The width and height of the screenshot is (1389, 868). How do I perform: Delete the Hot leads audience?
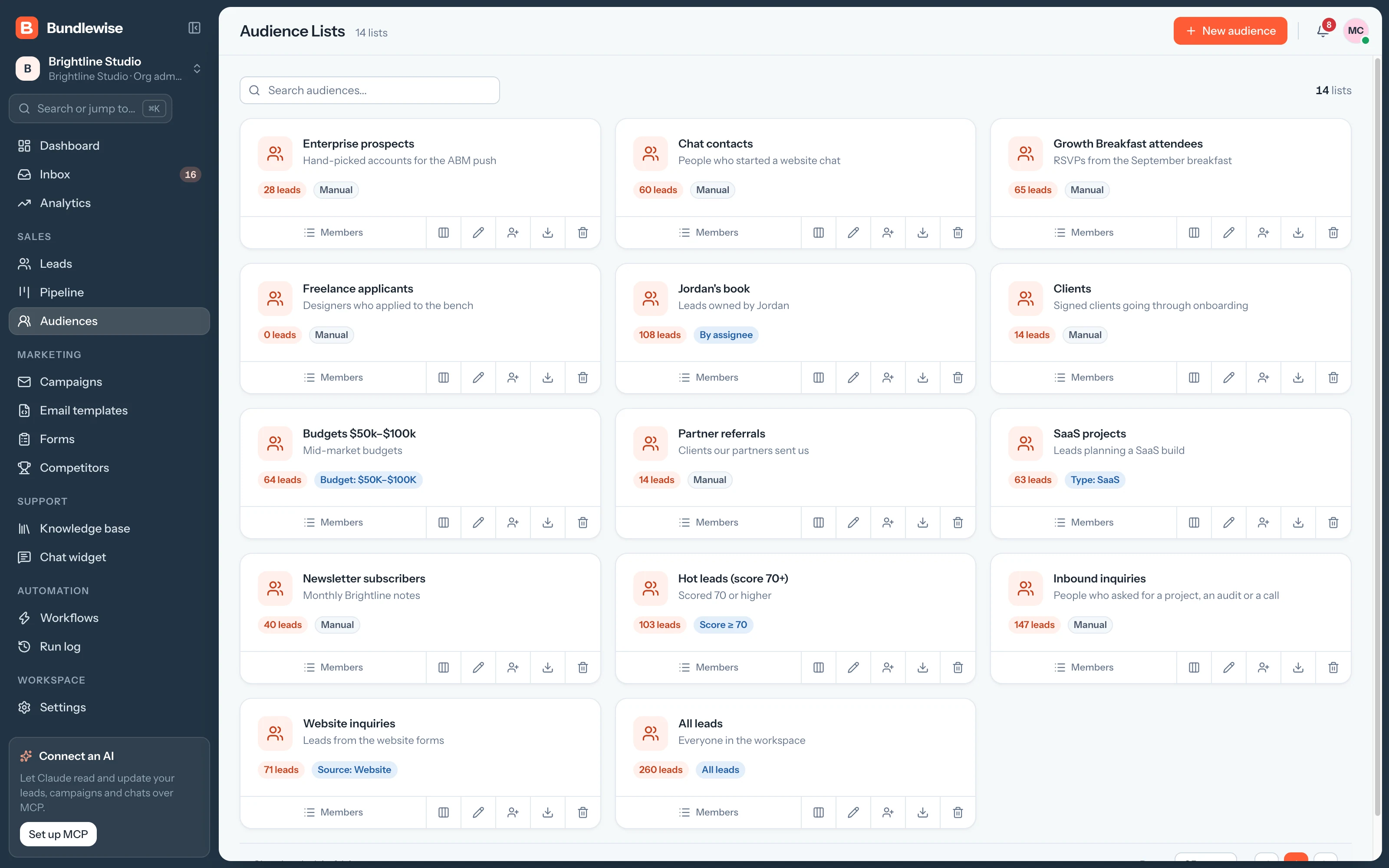958,667
